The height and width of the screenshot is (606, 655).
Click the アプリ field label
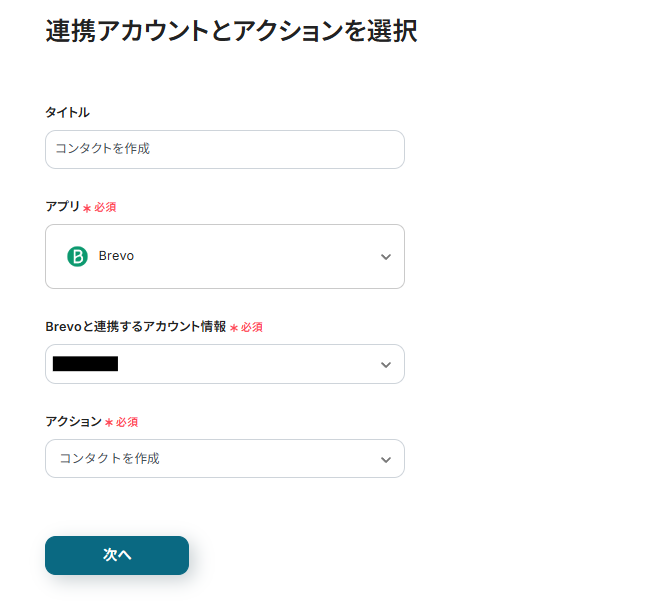[x=62, y=206]
